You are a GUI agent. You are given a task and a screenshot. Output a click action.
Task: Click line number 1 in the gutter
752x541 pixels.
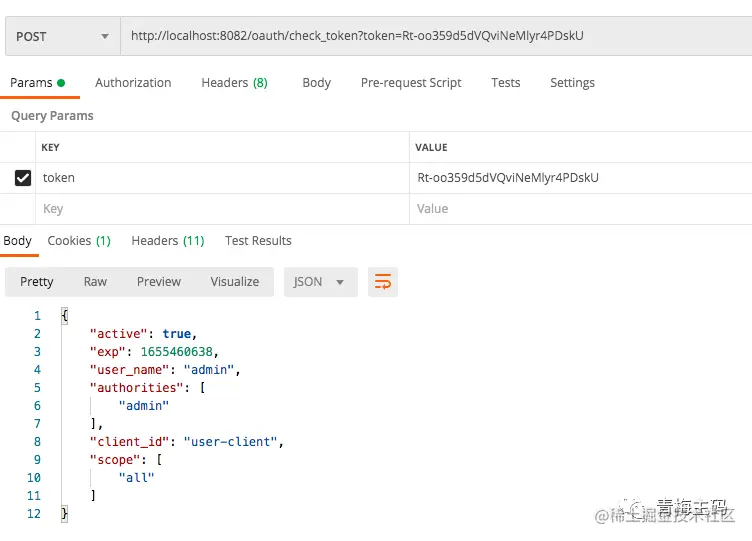(x=37, y=316)
